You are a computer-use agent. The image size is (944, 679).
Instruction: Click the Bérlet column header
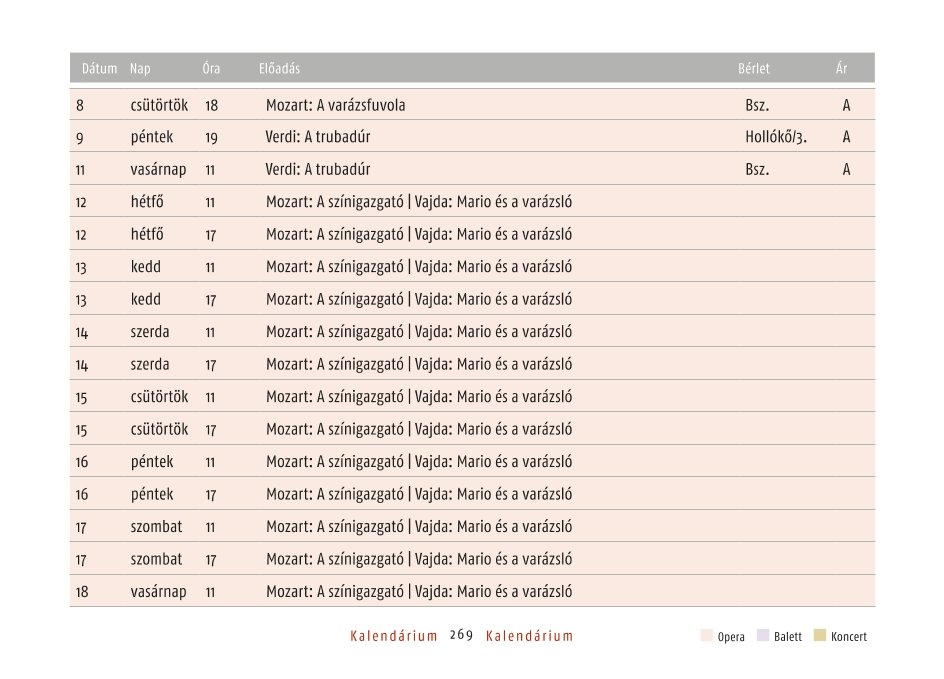point(754,68)
